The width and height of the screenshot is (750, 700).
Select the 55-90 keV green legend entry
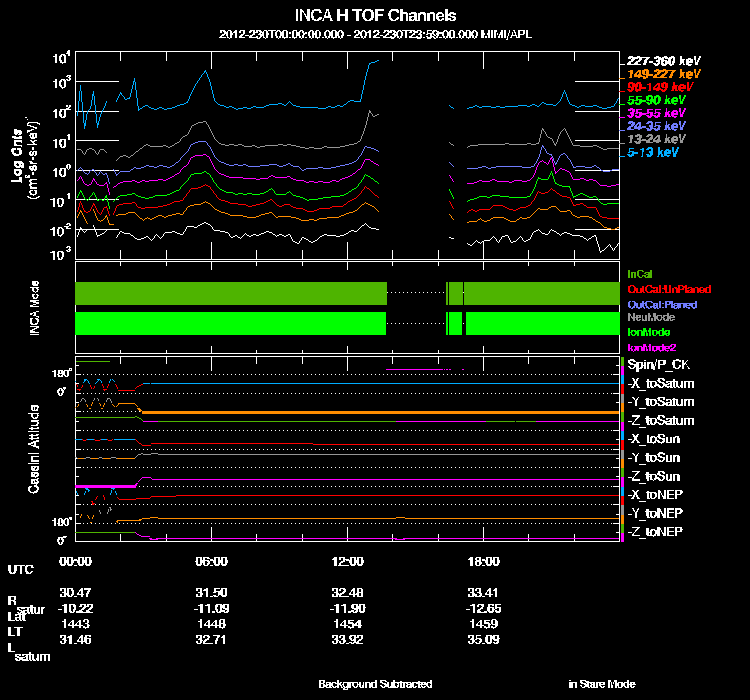pos(656,100)
